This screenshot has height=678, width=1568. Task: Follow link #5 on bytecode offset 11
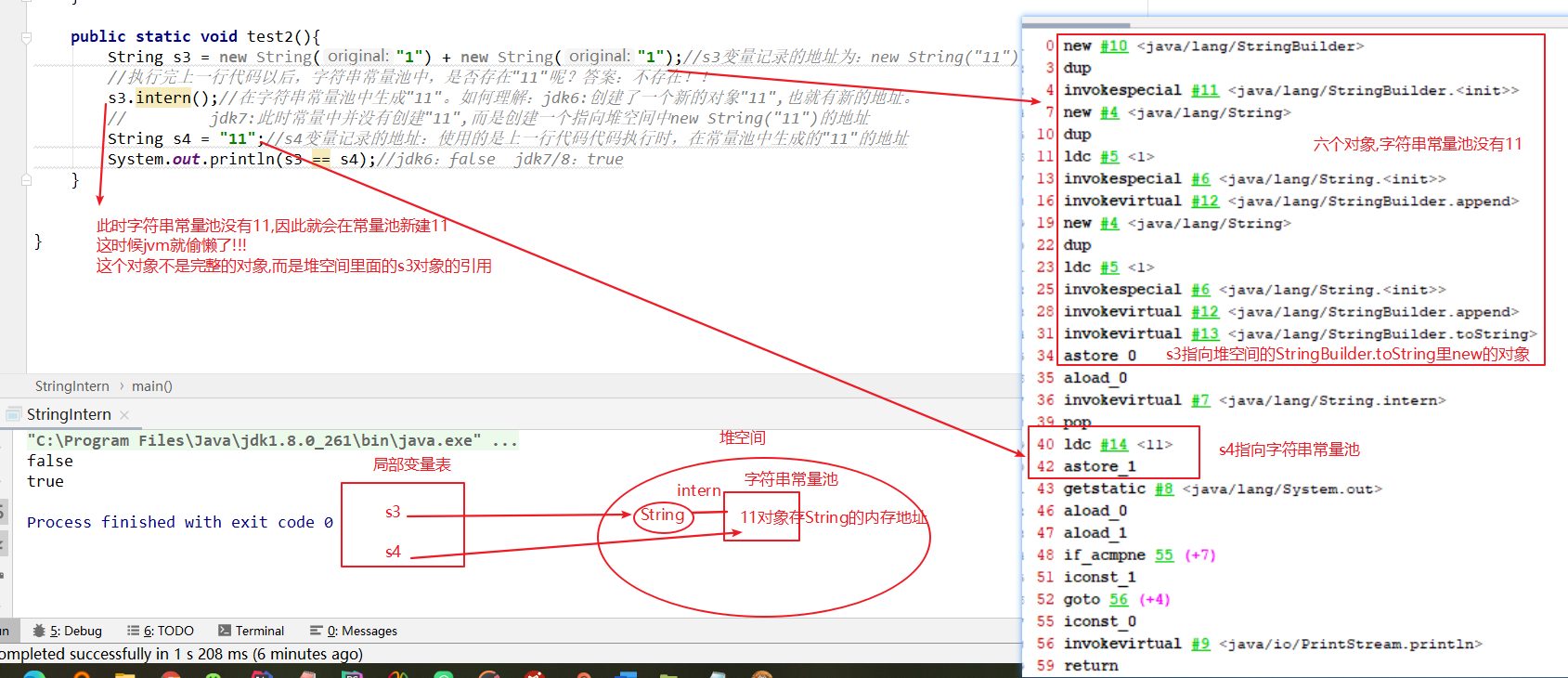[1109, 156]
